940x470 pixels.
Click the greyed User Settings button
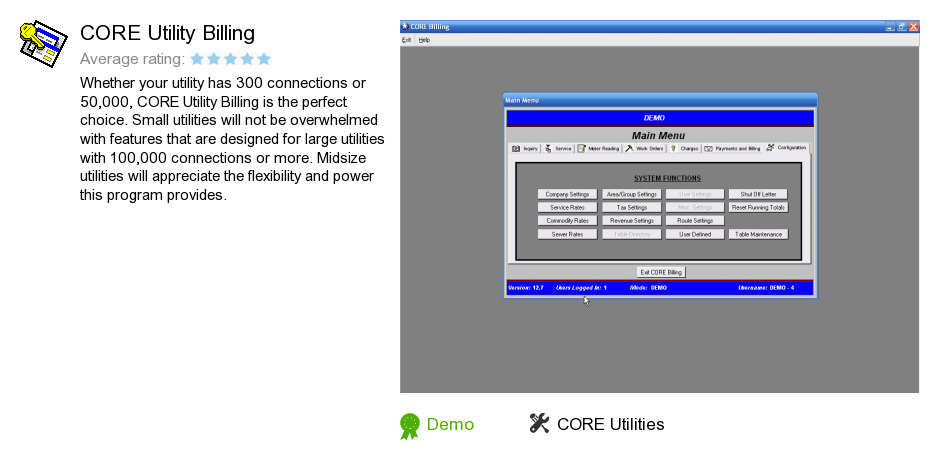[x=695, y=194]
